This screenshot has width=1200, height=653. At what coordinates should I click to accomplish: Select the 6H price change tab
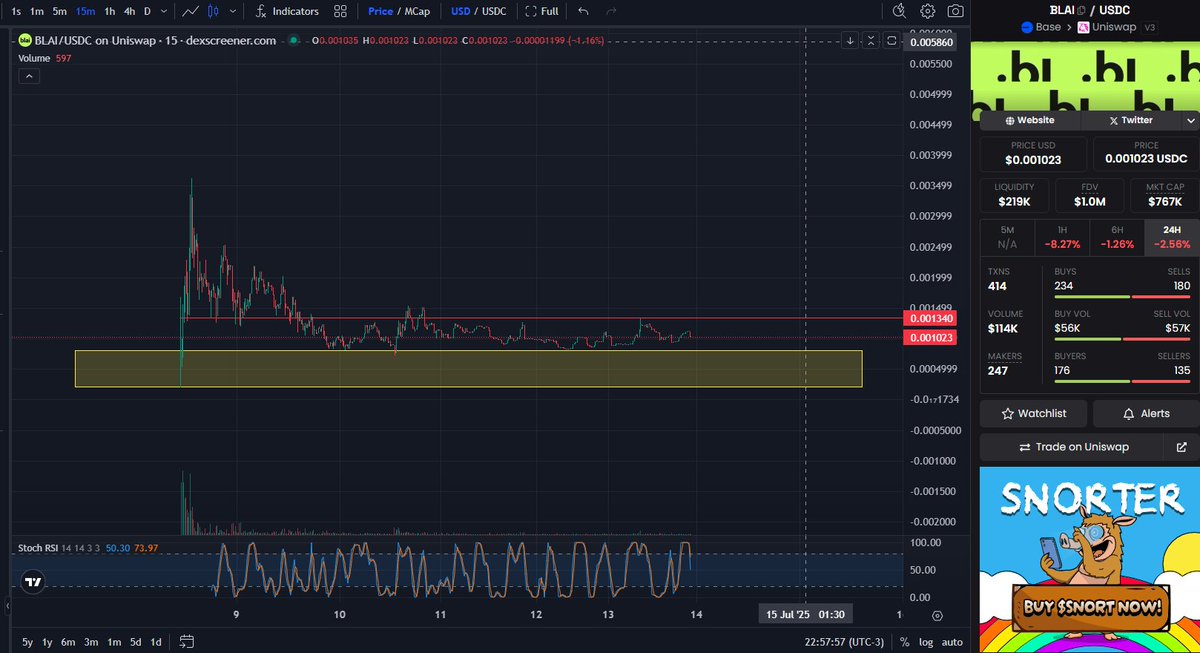pos(1115,236)
